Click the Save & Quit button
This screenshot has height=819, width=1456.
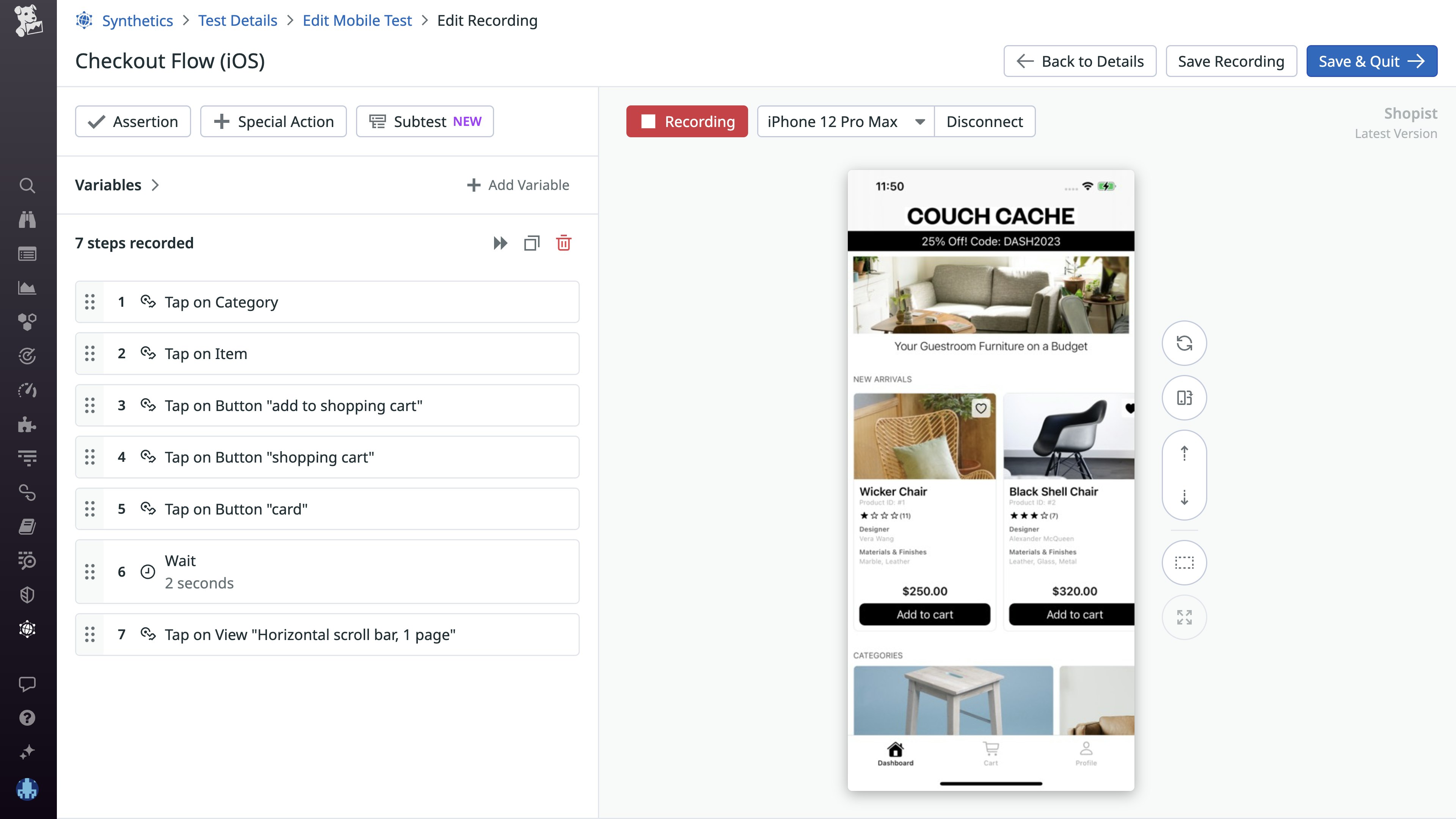click(1371, 61)
